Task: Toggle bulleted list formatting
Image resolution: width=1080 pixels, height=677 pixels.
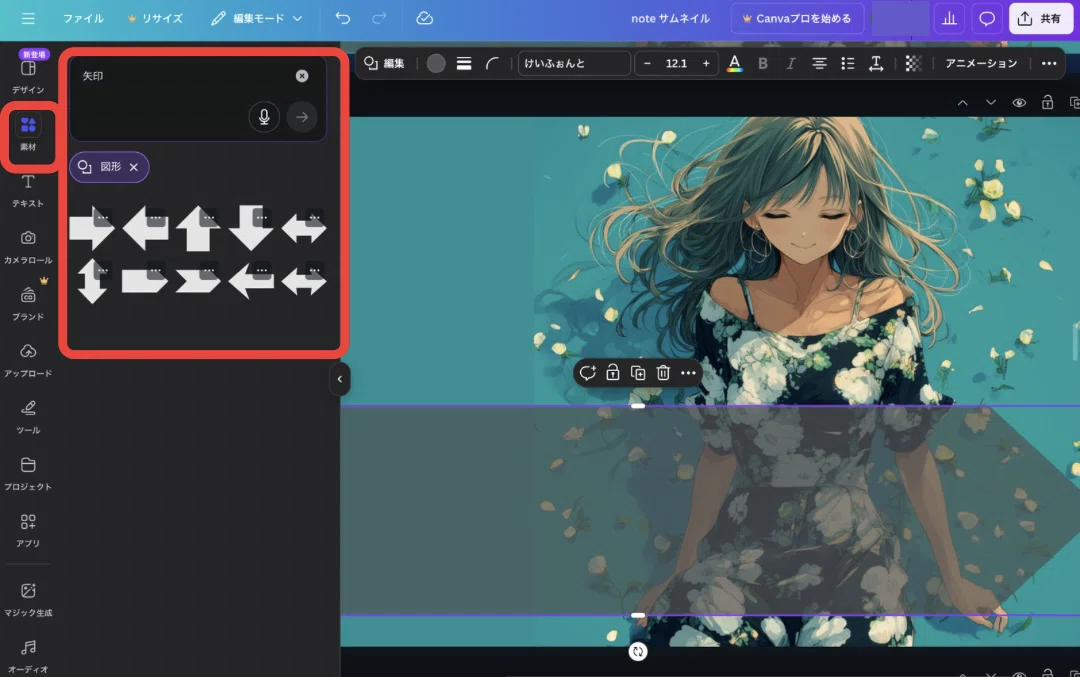Action: pyautogui.click(x=847, y=63)
